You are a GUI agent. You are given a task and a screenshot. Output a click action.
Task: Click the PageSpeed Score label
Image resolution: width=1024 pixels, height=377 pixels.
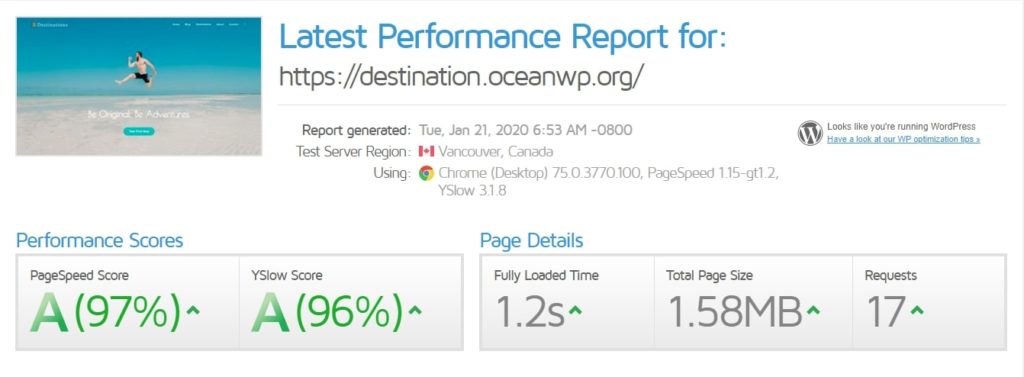(79, 276)
